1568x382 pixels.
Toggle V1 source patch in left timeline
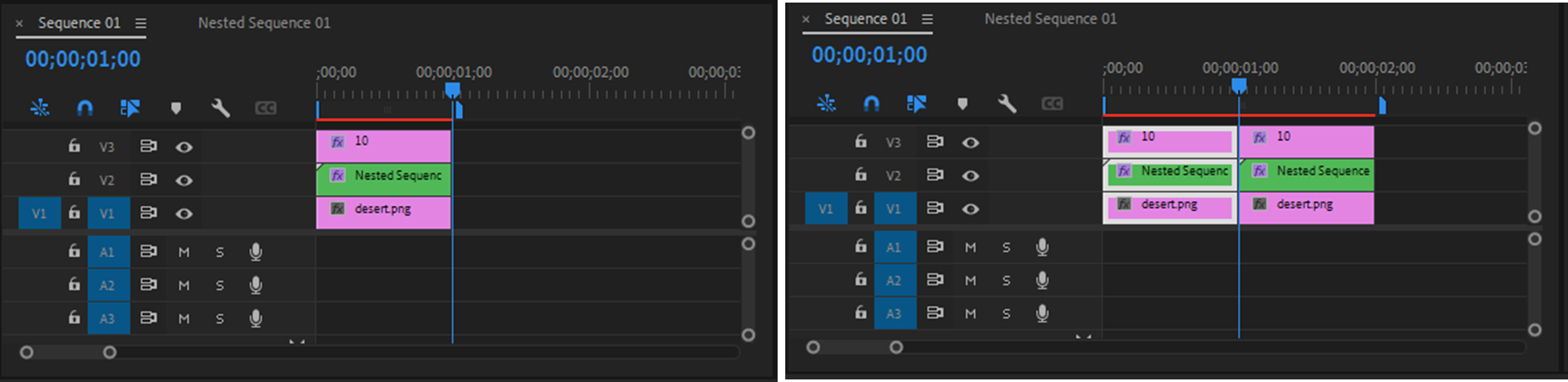[x=39, y=214]
